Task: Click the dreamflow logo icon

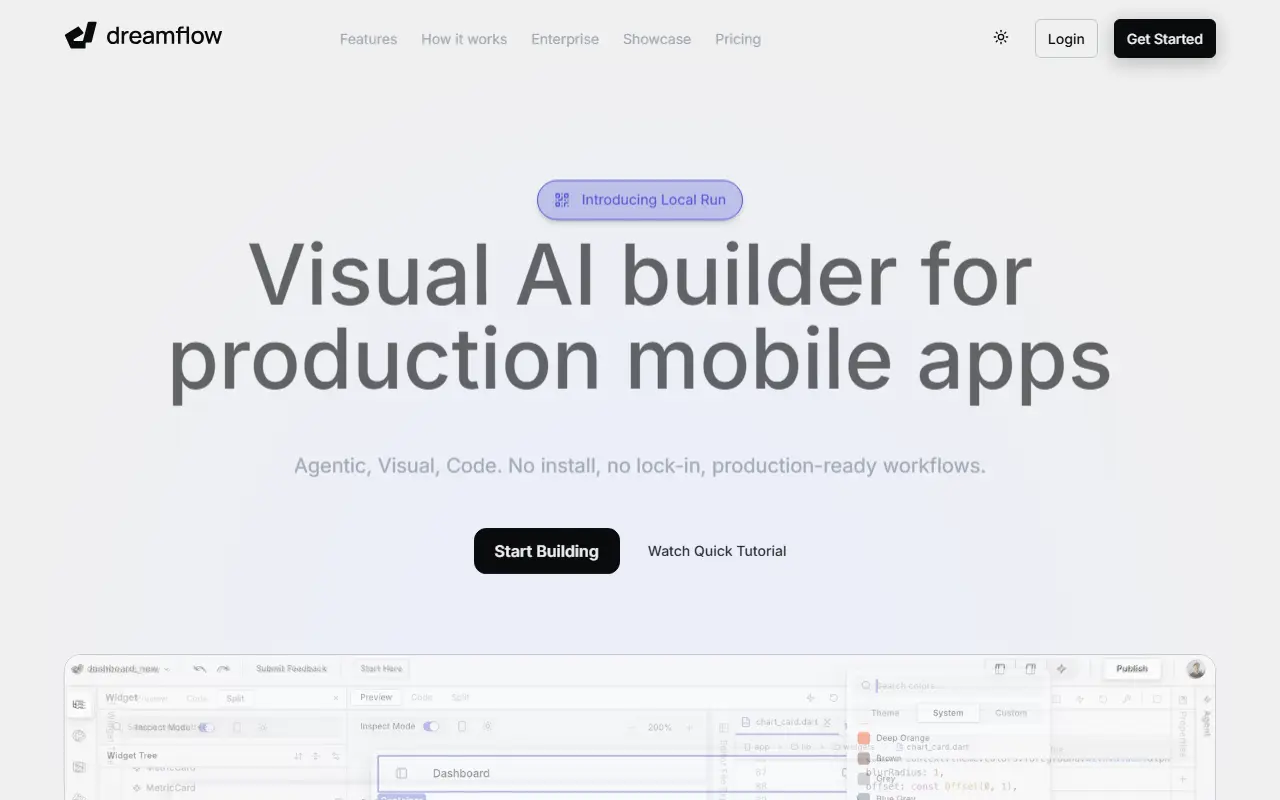Action: pyautogui.click(x=80, y=36)
